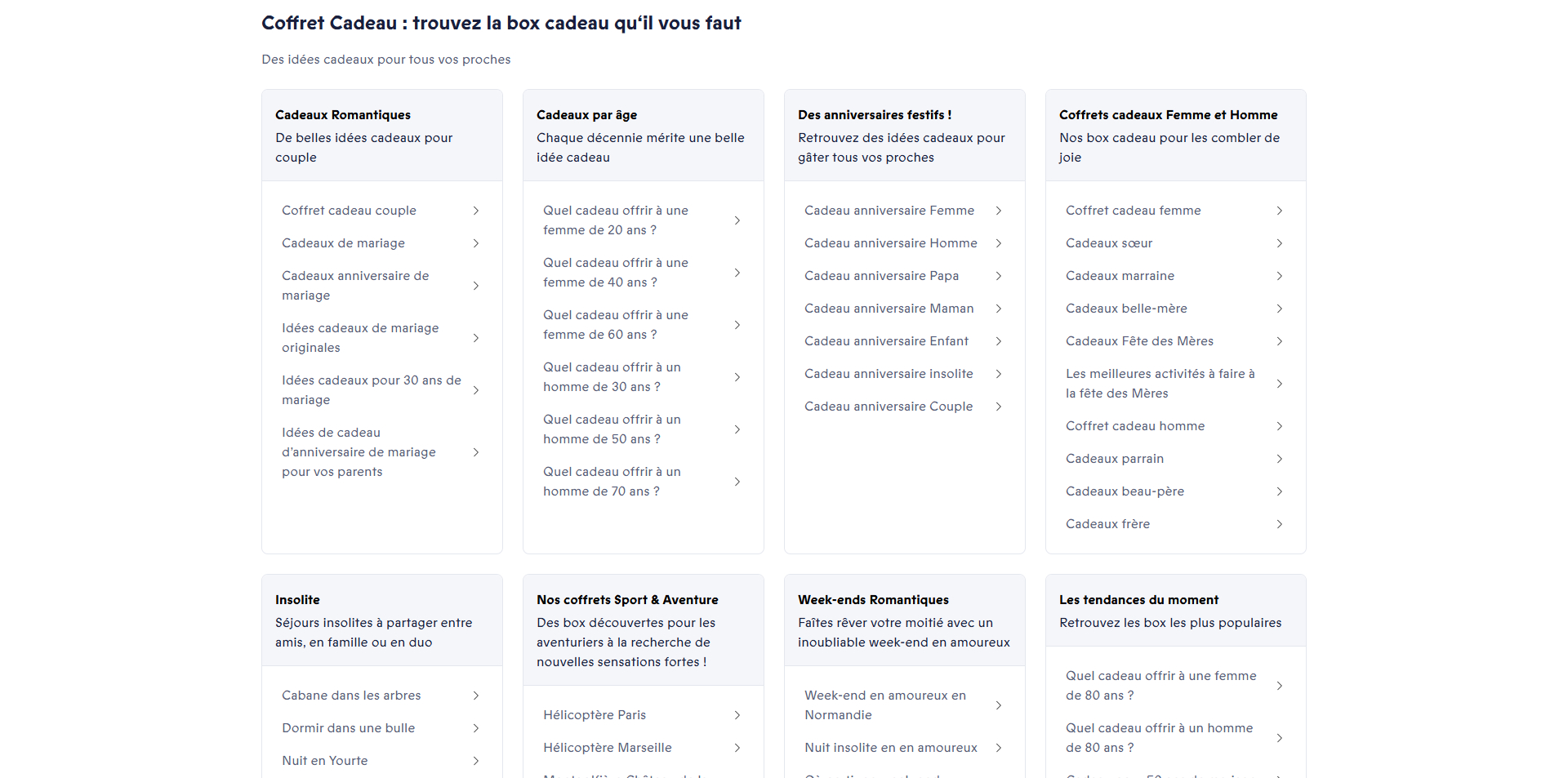The height and width of the screenshot is (778, 1568).
Task: Open Quel cadeau offrir homme de 50 ans
Action: tap(643, 429)
